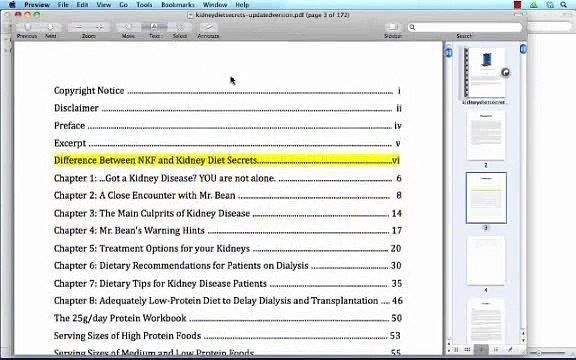Click the green triangle menu bar icon

tap(534, 5)
